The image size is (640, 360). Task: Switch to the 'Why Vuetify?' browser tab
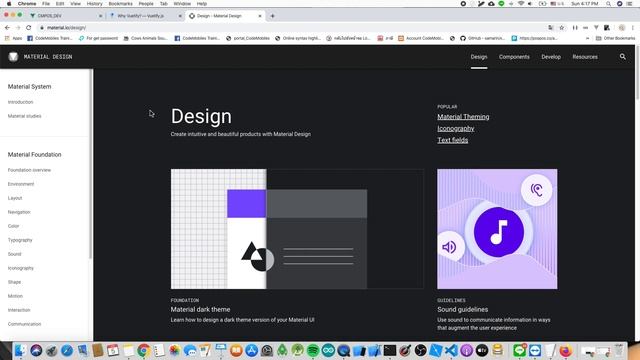pos(145,16)
